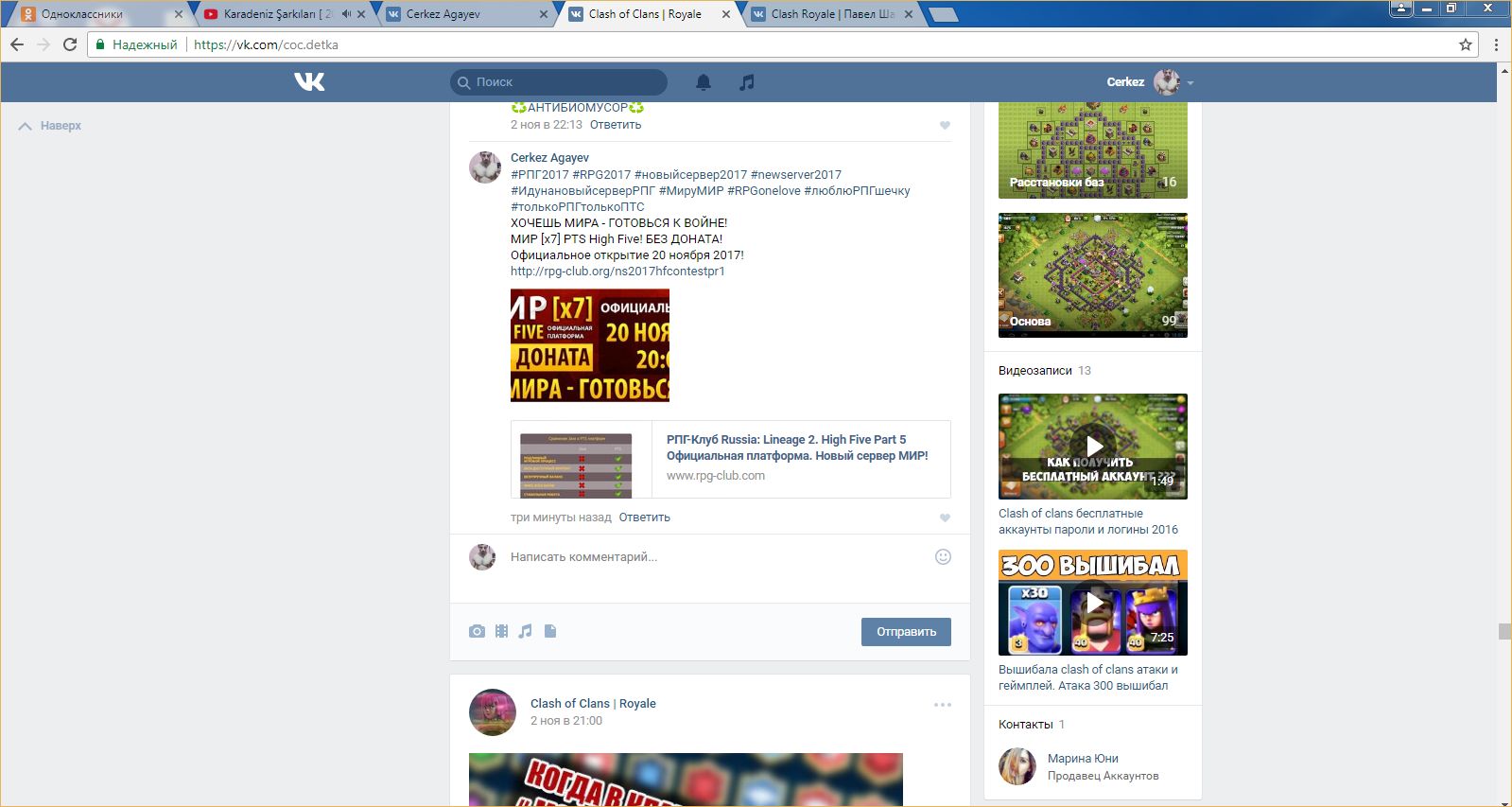Attach a video with the film icon
Viewport: 1512px width, 807px height.
(x=501, y=631)
